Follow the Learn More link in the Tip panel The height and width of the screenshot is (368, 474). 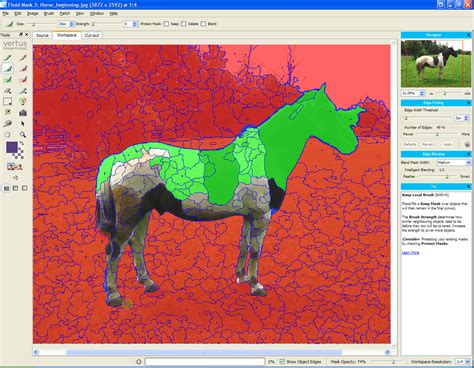(x=410, y=253)
